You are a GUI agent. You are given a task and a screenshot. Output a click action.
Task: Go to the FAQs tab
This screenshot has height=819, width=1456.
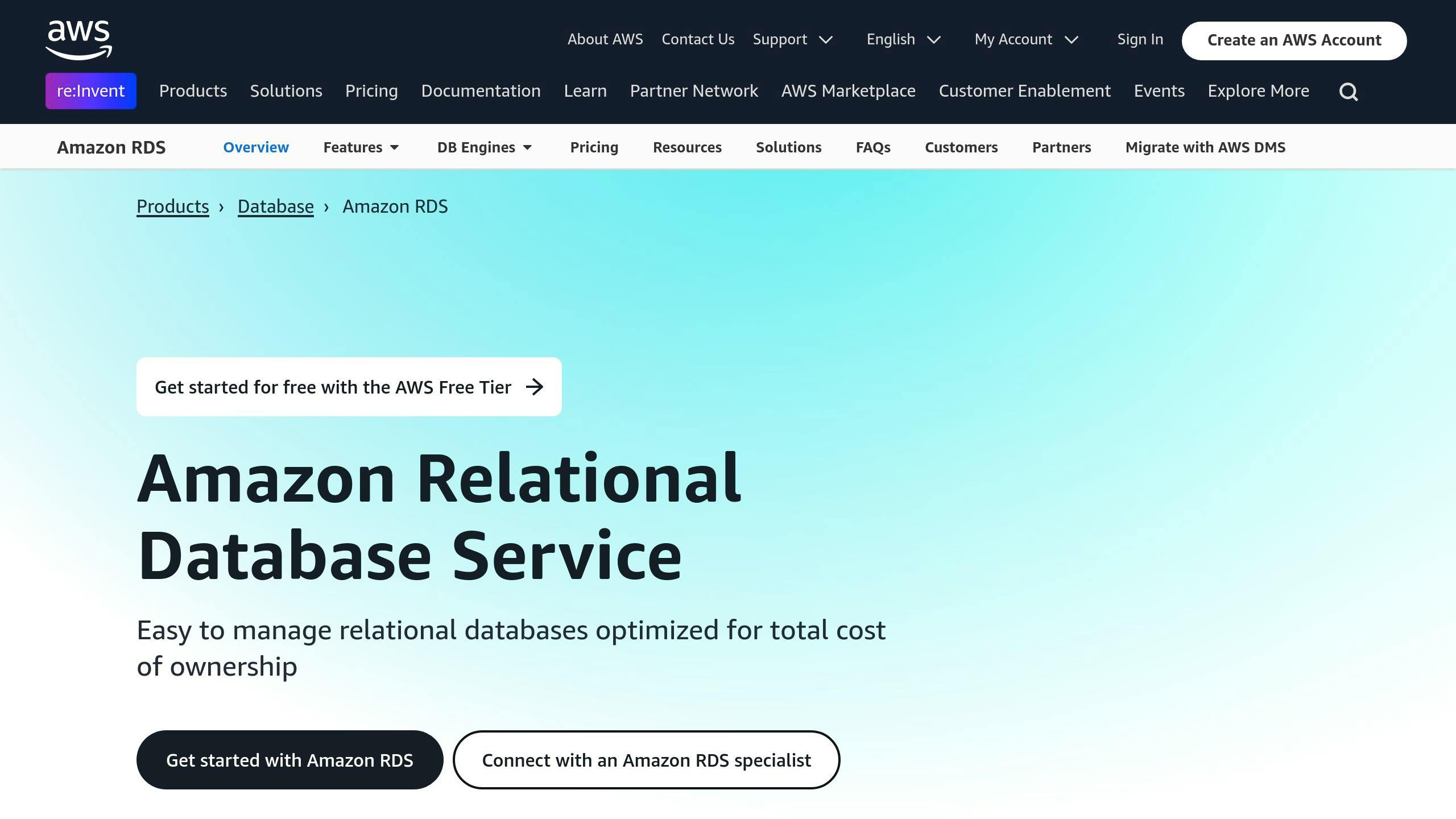click(x=873, y=147)
